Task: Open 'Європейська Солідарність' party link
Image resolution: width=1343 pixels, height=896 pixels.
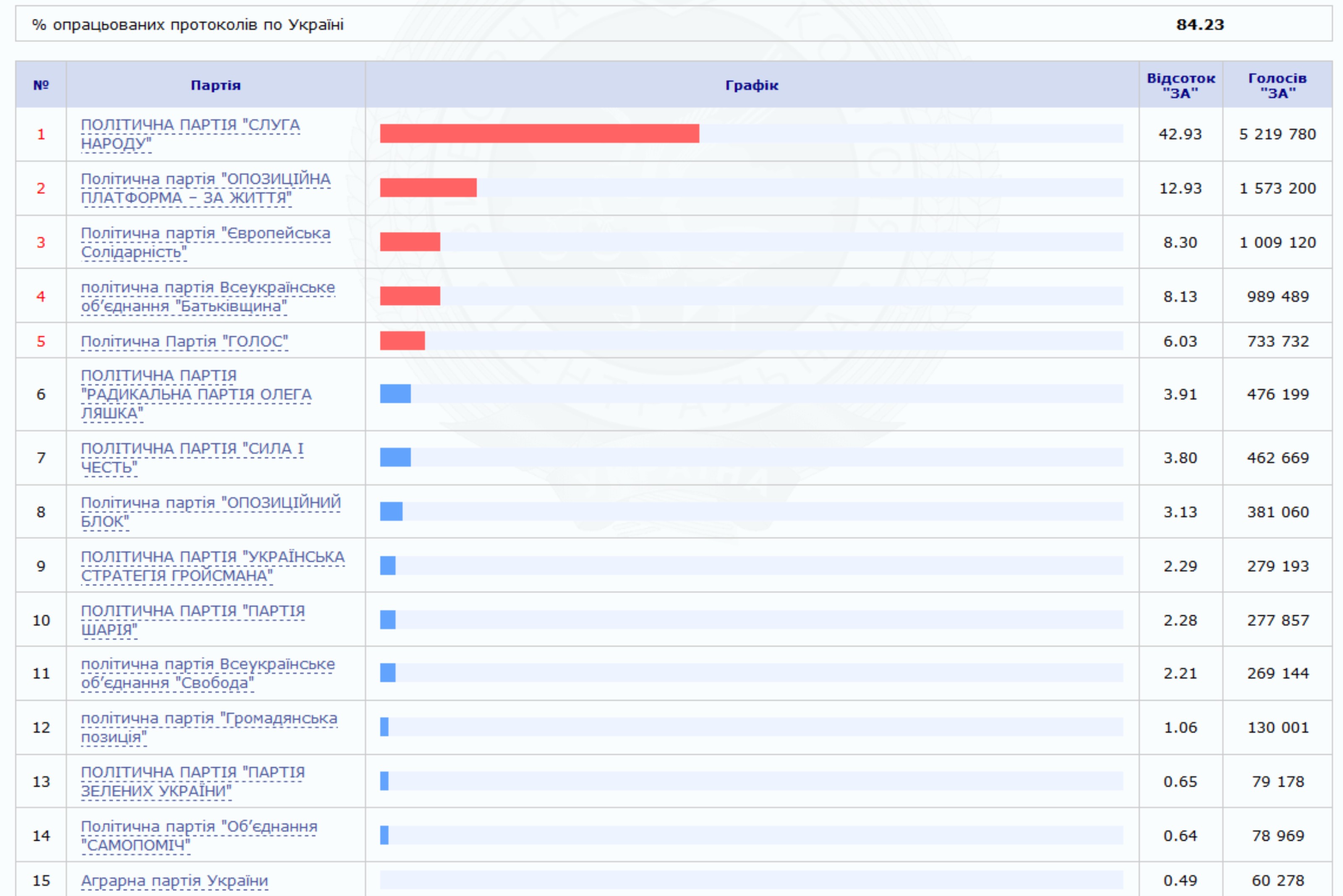Action: point(206,243)
